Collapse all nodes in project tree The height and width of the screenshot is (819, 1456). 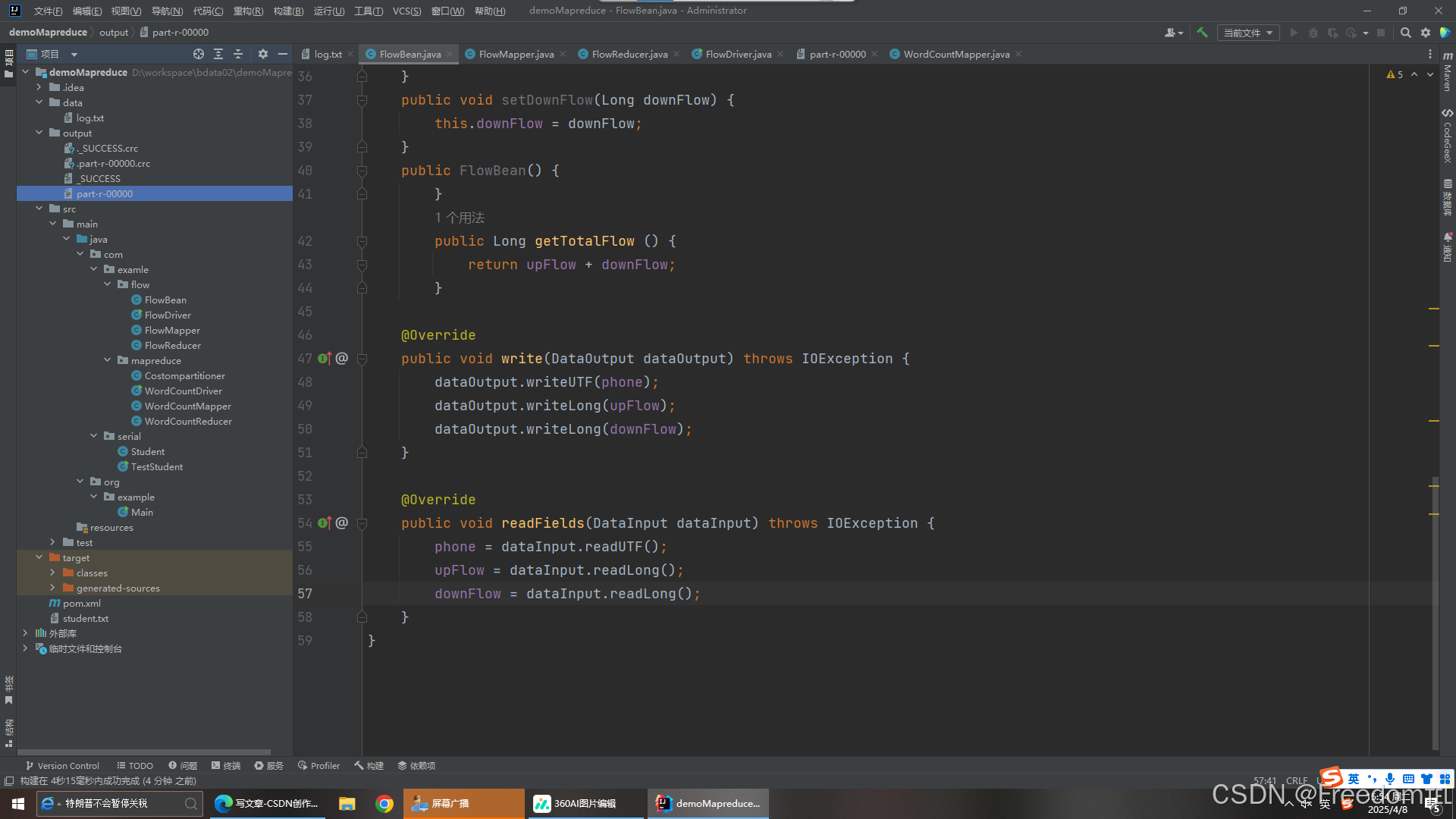238,54
